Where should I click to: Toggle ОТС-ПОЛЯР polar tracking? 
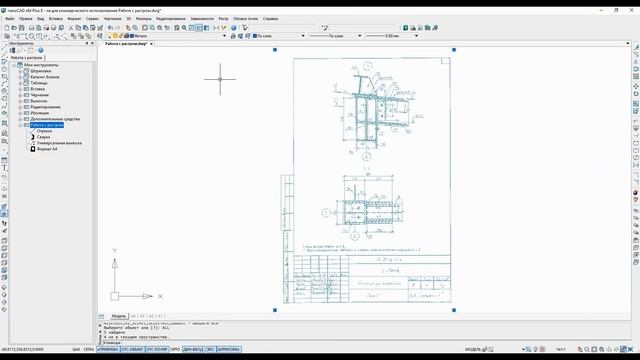157,349
